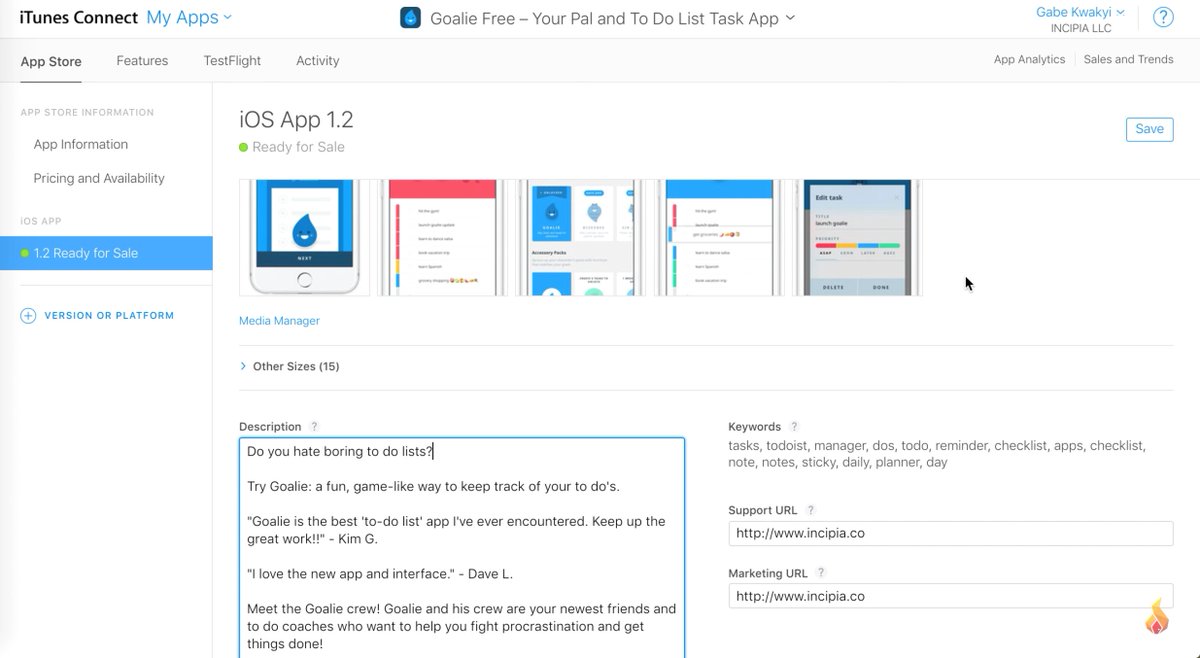
Task: Switch to the App Store tab
Action: [x=51, y=61]
